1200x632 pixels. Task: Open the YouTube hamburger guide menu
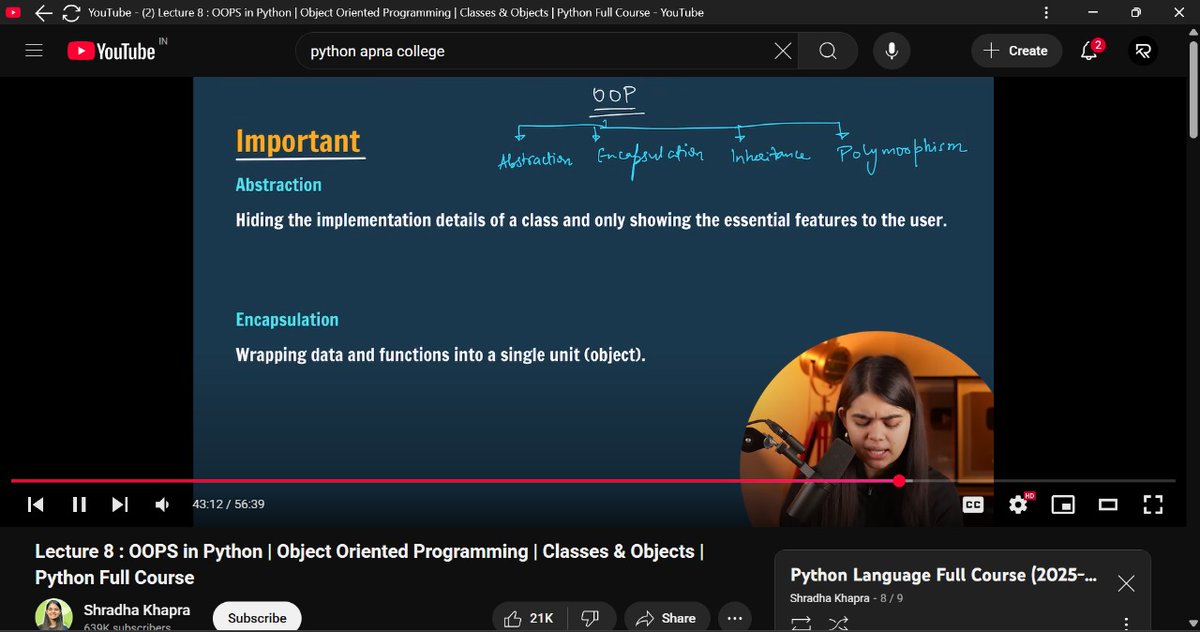34,51
